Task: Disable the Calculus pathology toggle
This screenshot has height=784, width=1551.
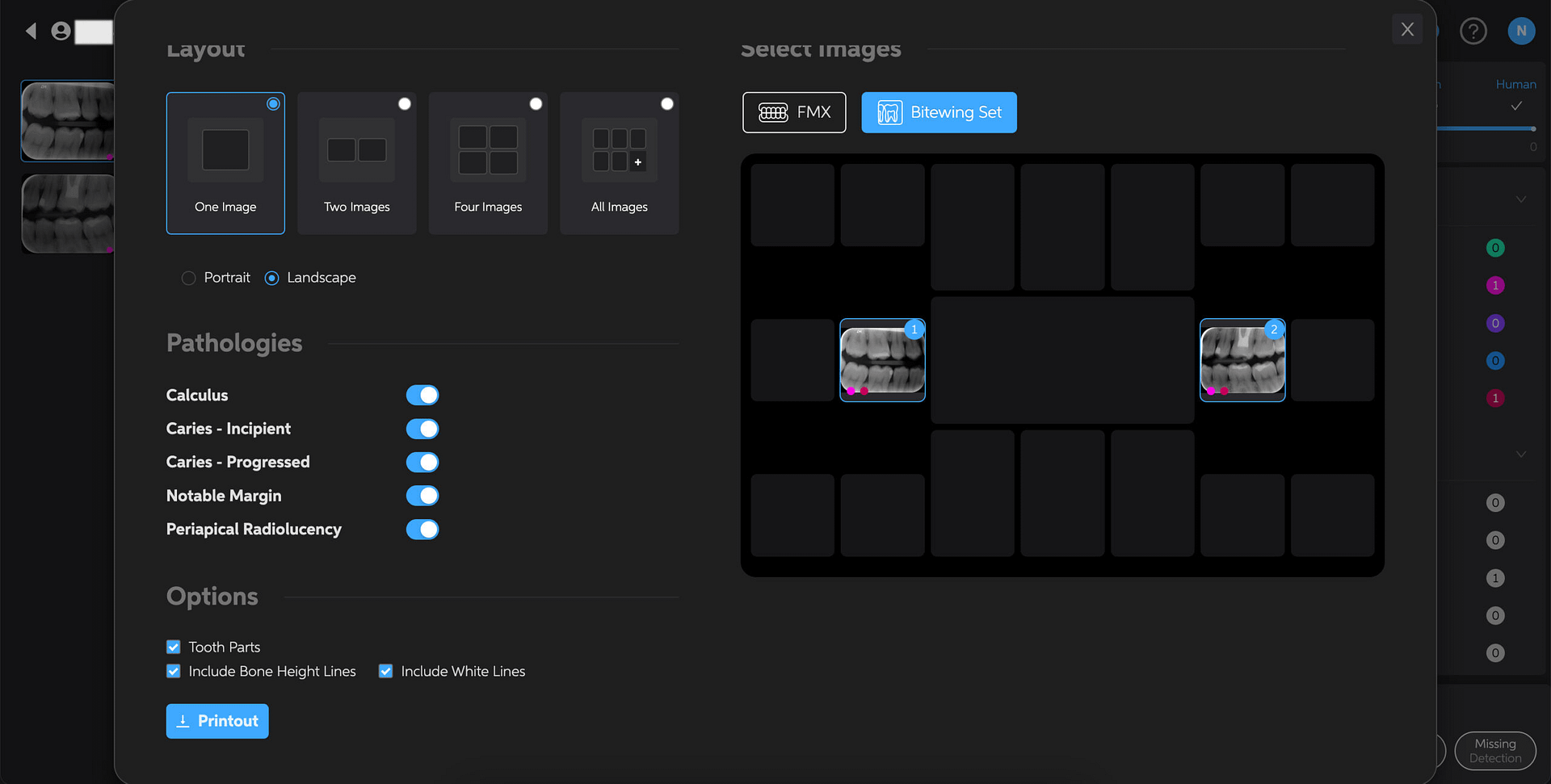Action: (x=422, y=395)
